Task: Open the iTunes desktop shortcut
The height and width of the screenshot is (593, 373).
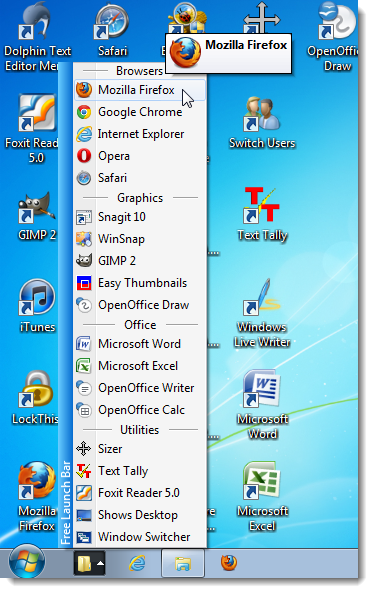Action: [x=37, y=305]
